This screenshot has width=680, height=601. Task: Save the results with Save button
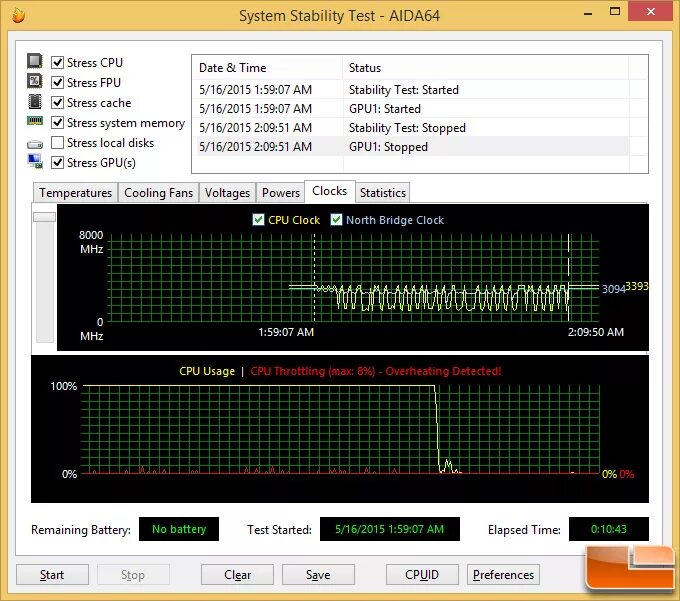tap(318, 575)
